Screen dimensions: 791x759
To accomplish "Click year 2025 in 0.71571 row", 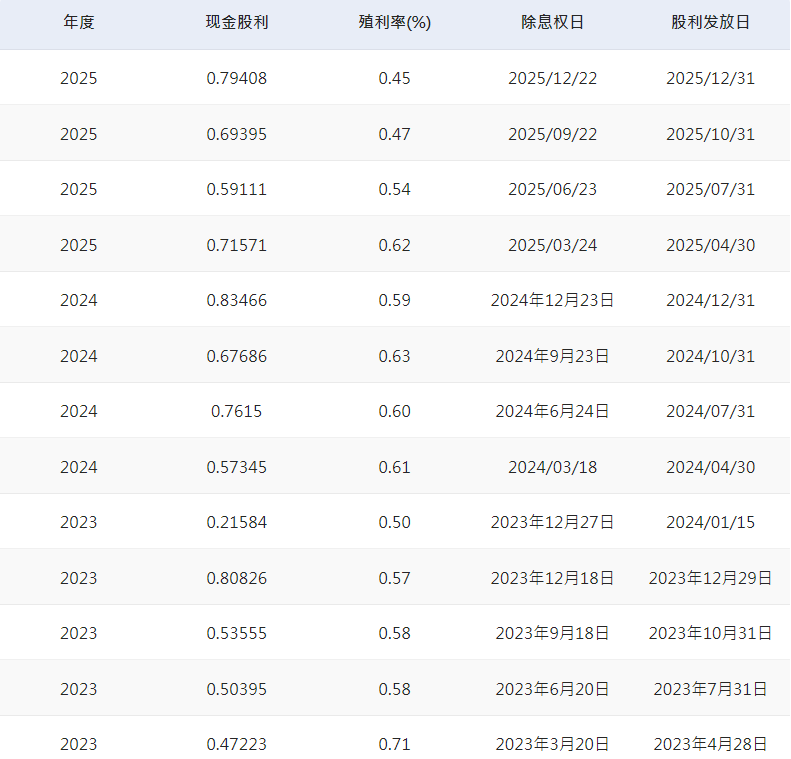I will [79, 245].
